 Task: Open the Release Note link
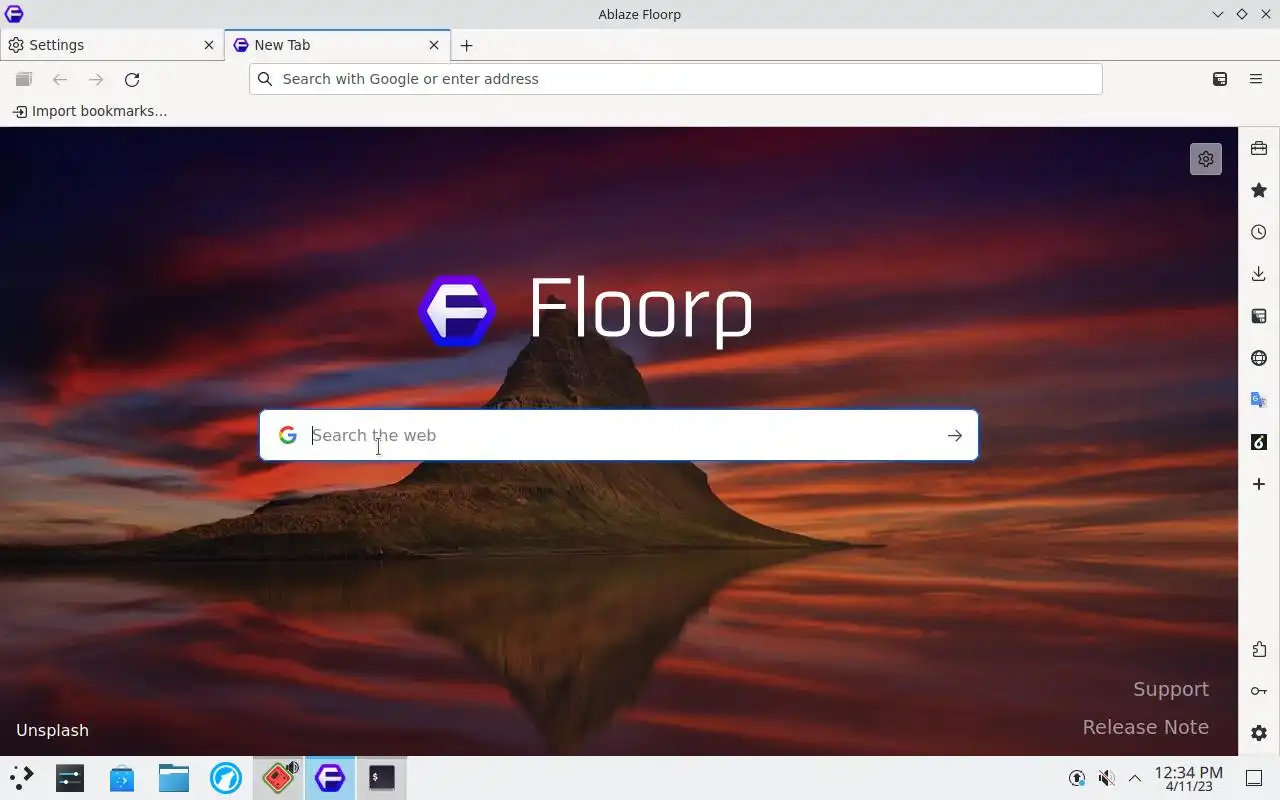[1146, 727]
